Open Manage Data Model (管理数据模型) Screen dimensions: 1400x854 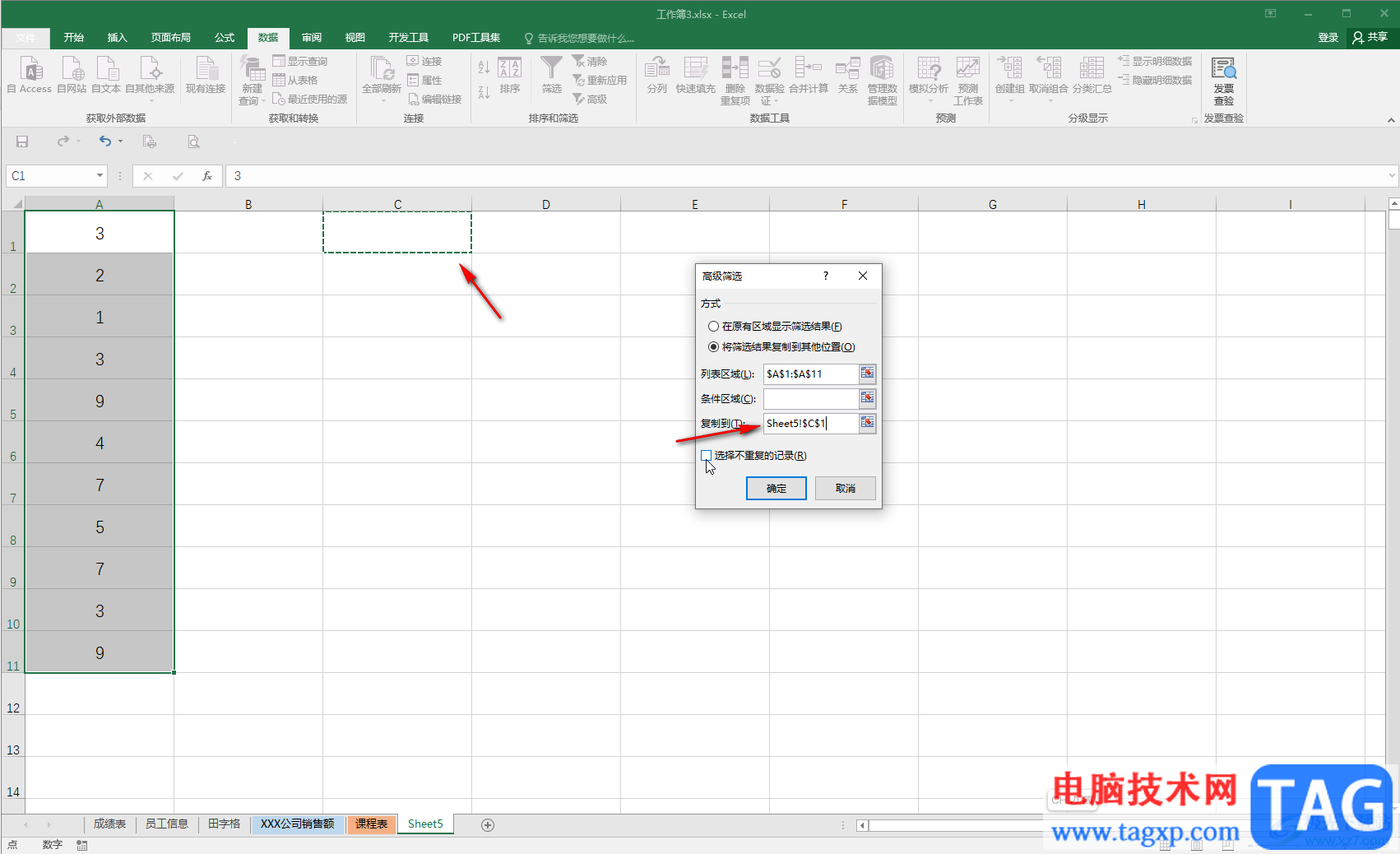pyautogui.click(x=882, y=81)
